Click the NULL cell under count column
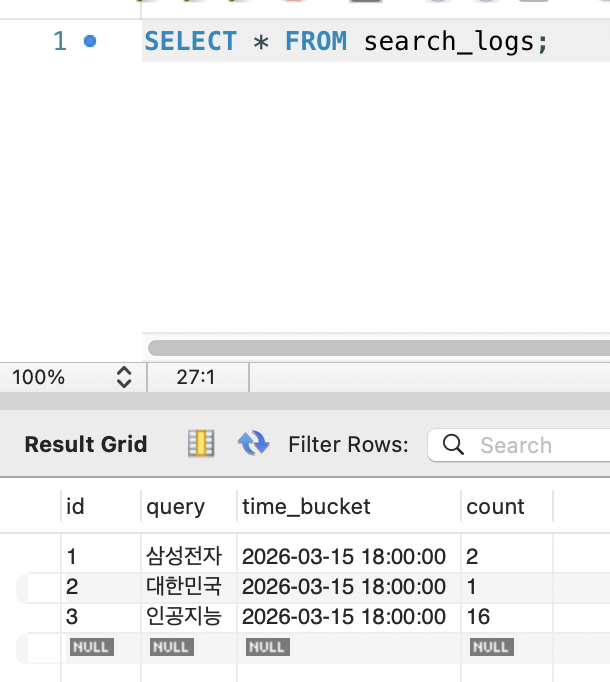Viewport: 610px width, 682px height. (x=491, y=647)
